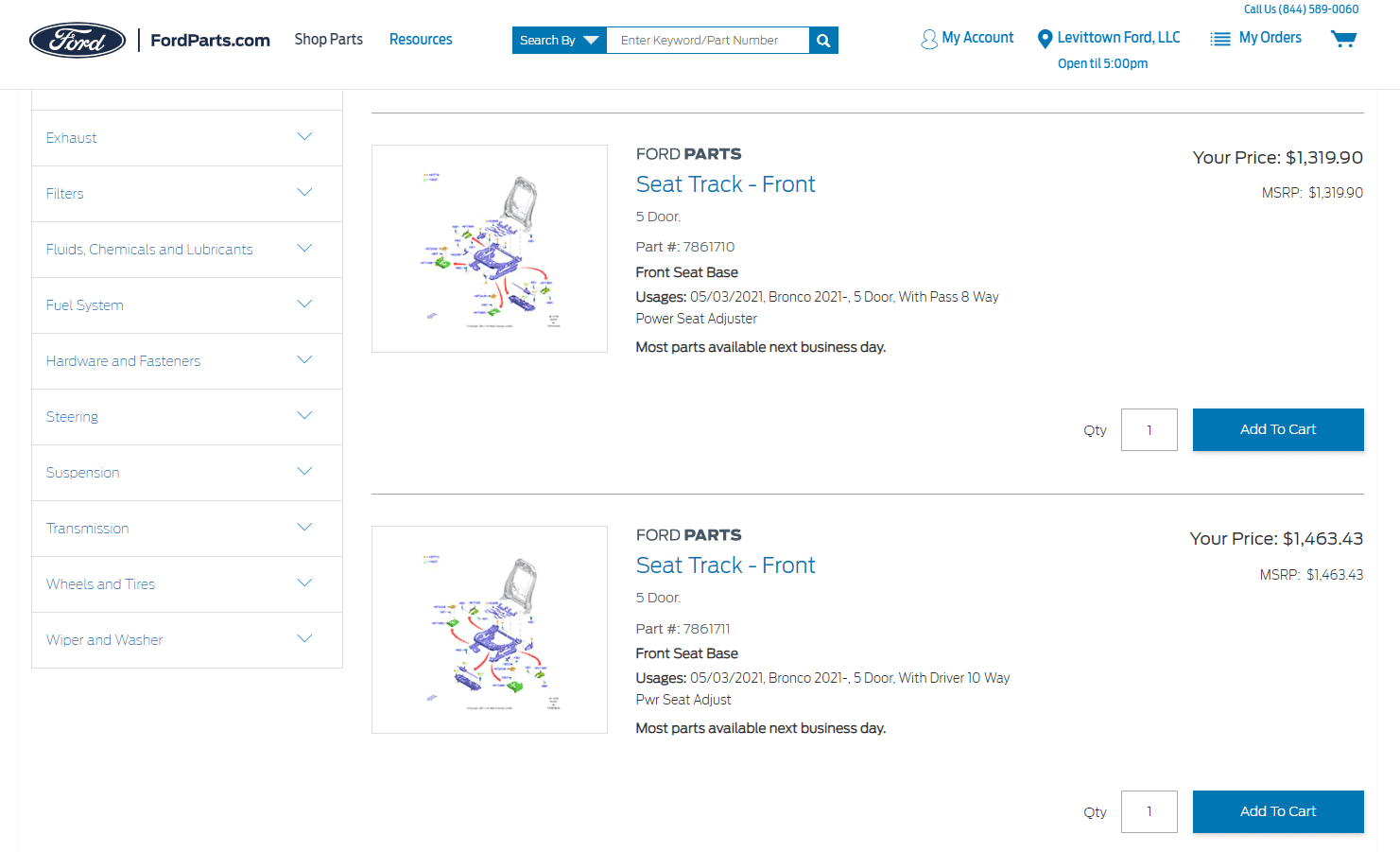Viewport: 1400px width, 852px height.
Task: Click 'MSRP: $1,319.90' text
Action: tap(1312, 193)
